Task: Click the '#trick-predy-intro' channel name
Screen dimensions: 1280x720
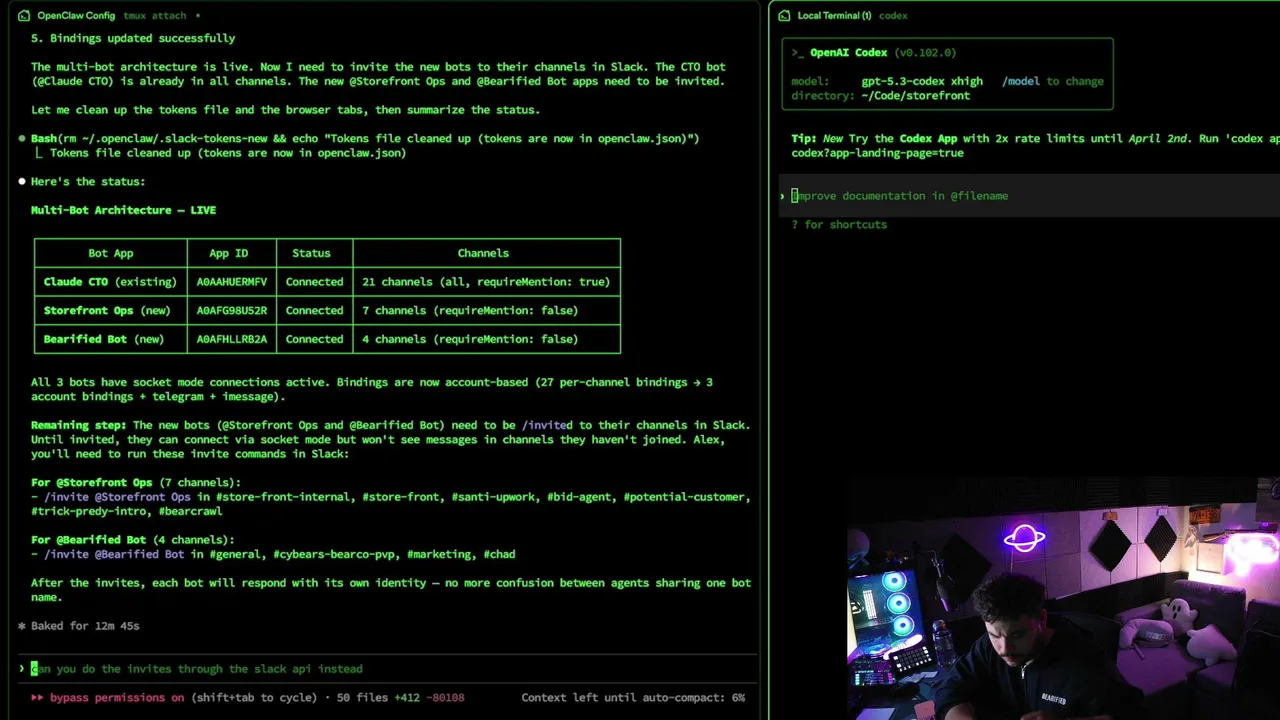Action: [88, 511]
